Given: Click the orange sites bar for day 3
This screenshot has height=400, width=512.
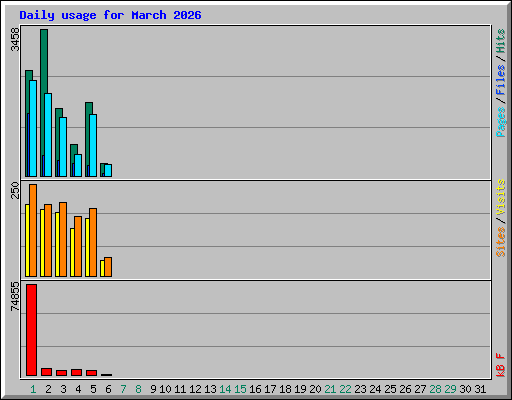Looking at the screenshot, I should 63,239.
